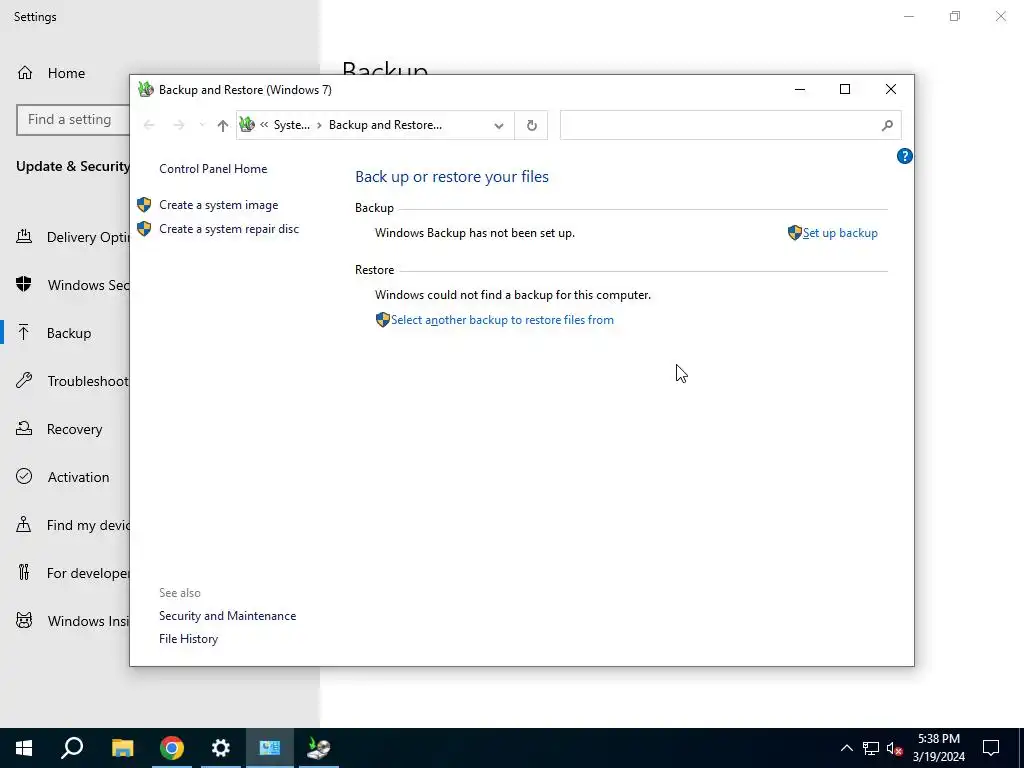
Task: Click the Back arrow in Backup and Restore
Action: (x=149, y=125)
